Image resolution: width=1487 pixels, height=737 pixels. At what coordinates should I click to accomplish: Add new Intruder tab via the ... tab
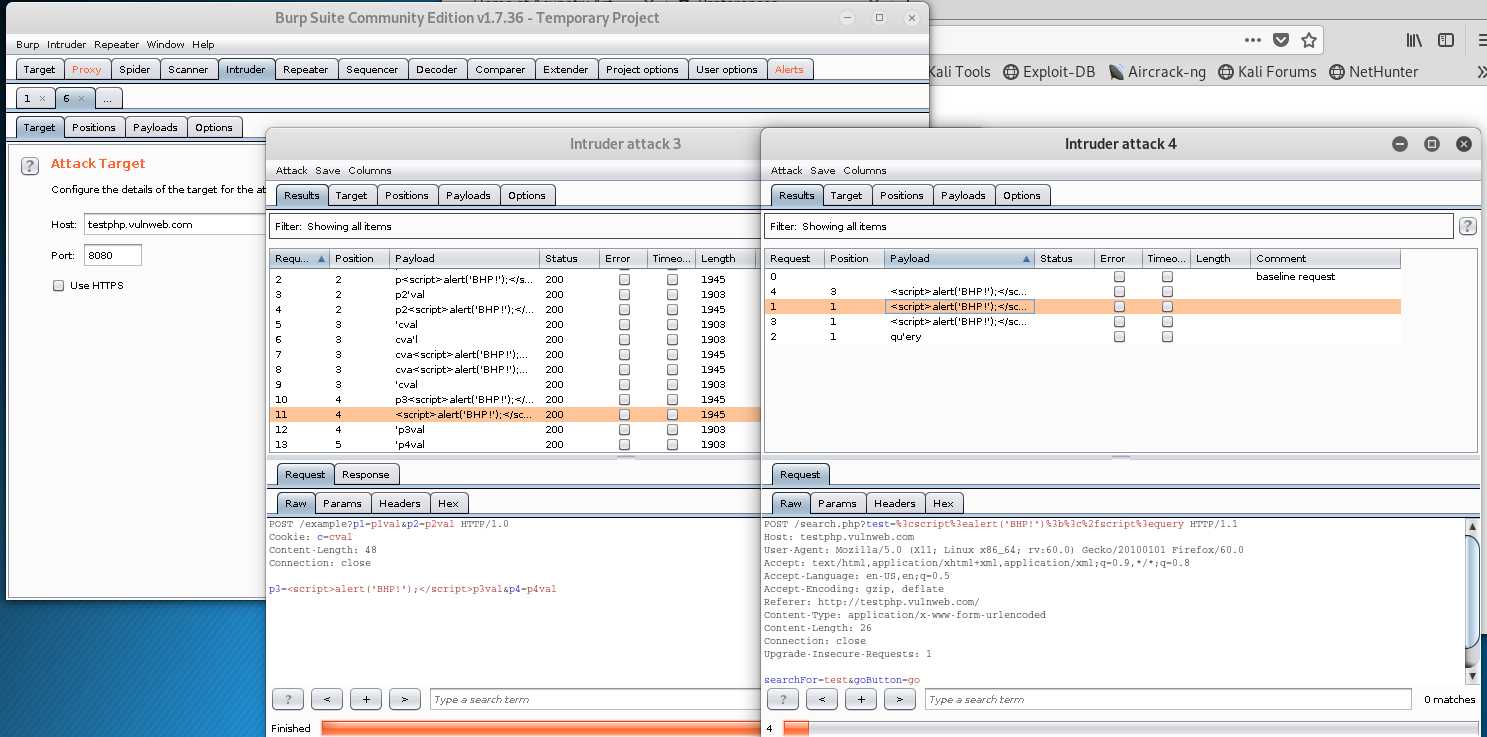tap(108, 99)
